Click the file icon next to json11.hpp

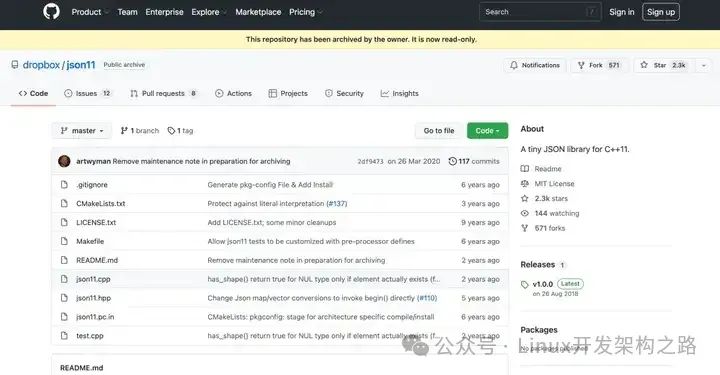click(x=64, y=298)
